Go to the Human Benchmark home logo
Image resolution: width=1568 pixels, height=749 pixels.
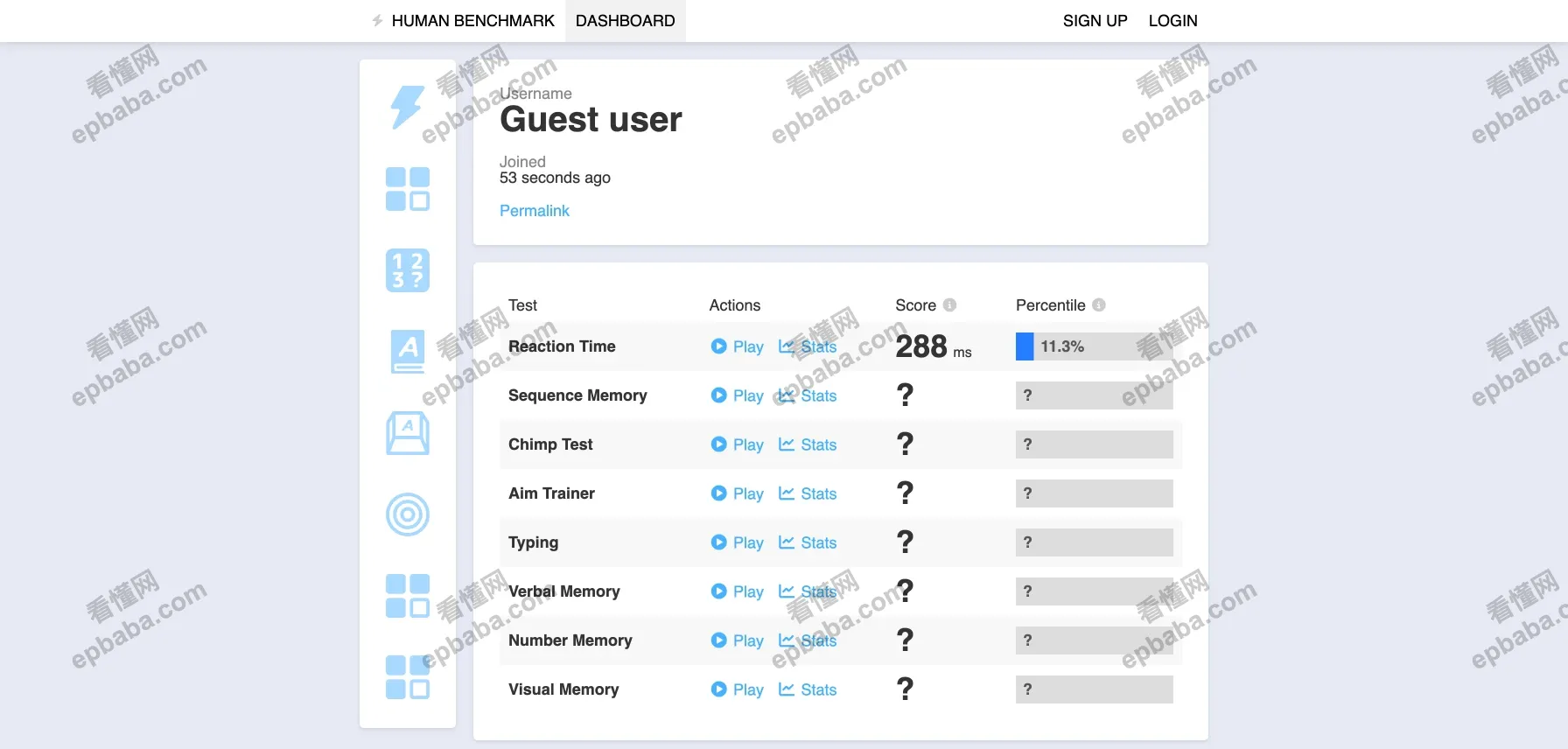(x=463, y=21)
